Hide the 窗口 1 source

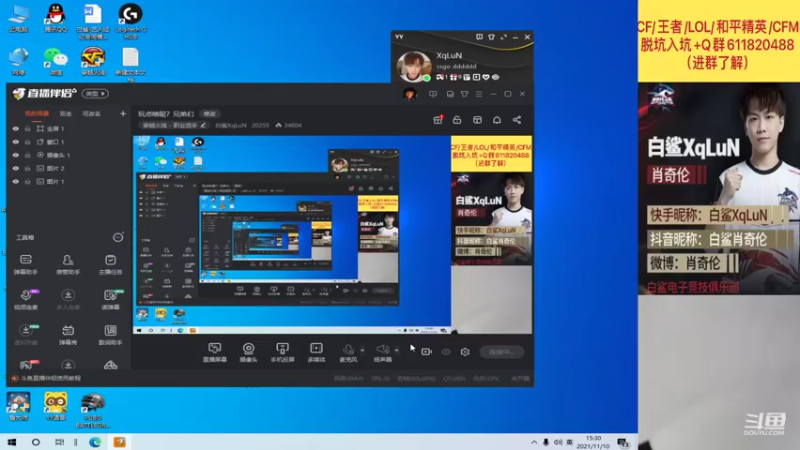(x=16, y=142)
